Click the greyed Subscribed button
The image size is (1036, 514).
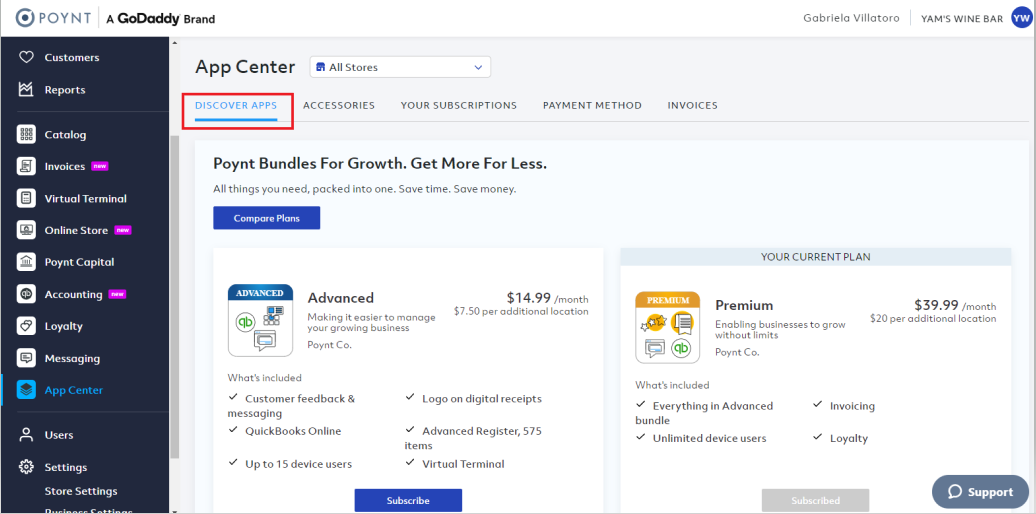(815, 500)
